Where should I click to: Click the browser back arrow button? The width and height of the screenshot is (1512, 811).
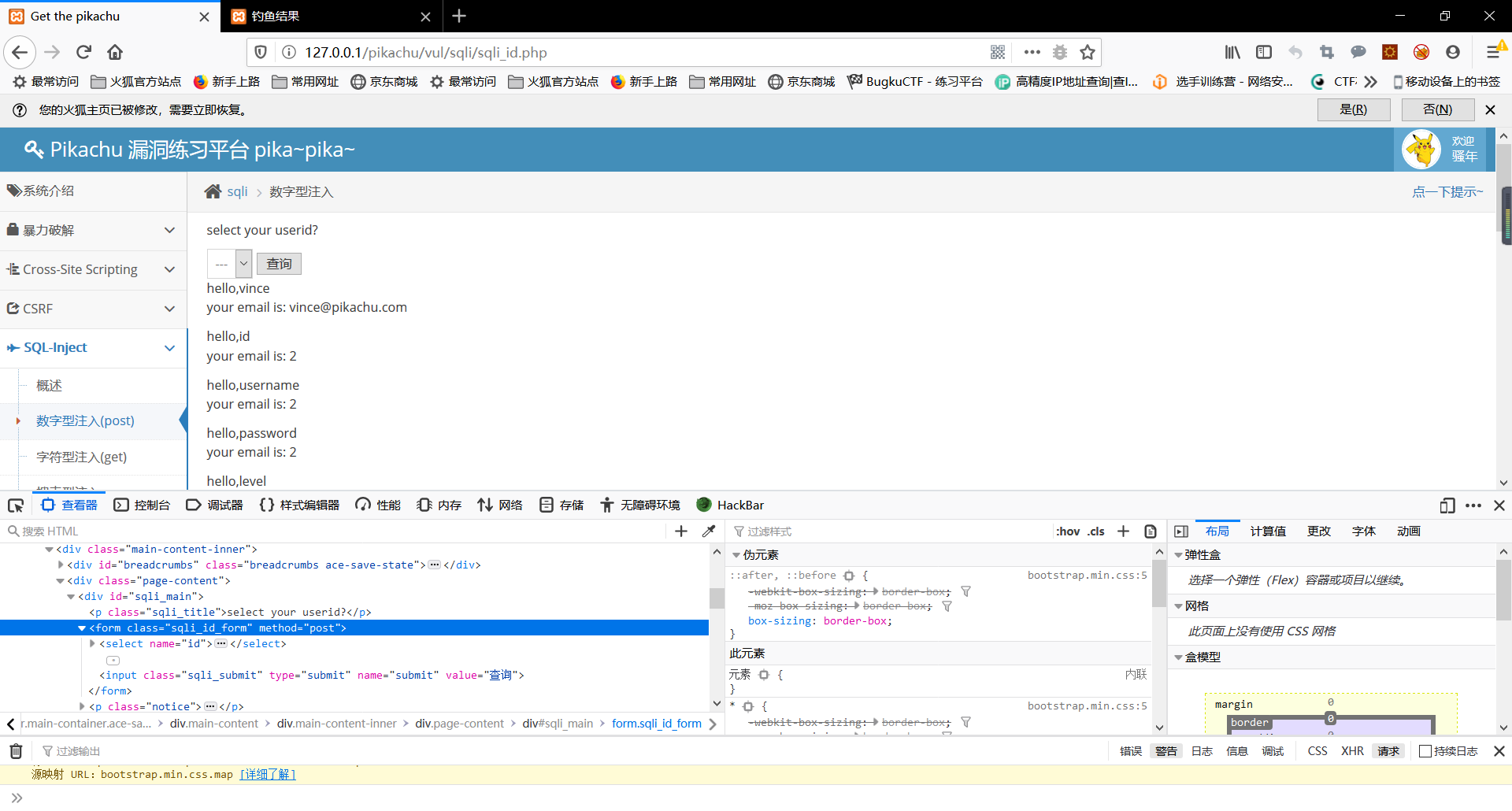pyautogui.click(x=20, y=53)
